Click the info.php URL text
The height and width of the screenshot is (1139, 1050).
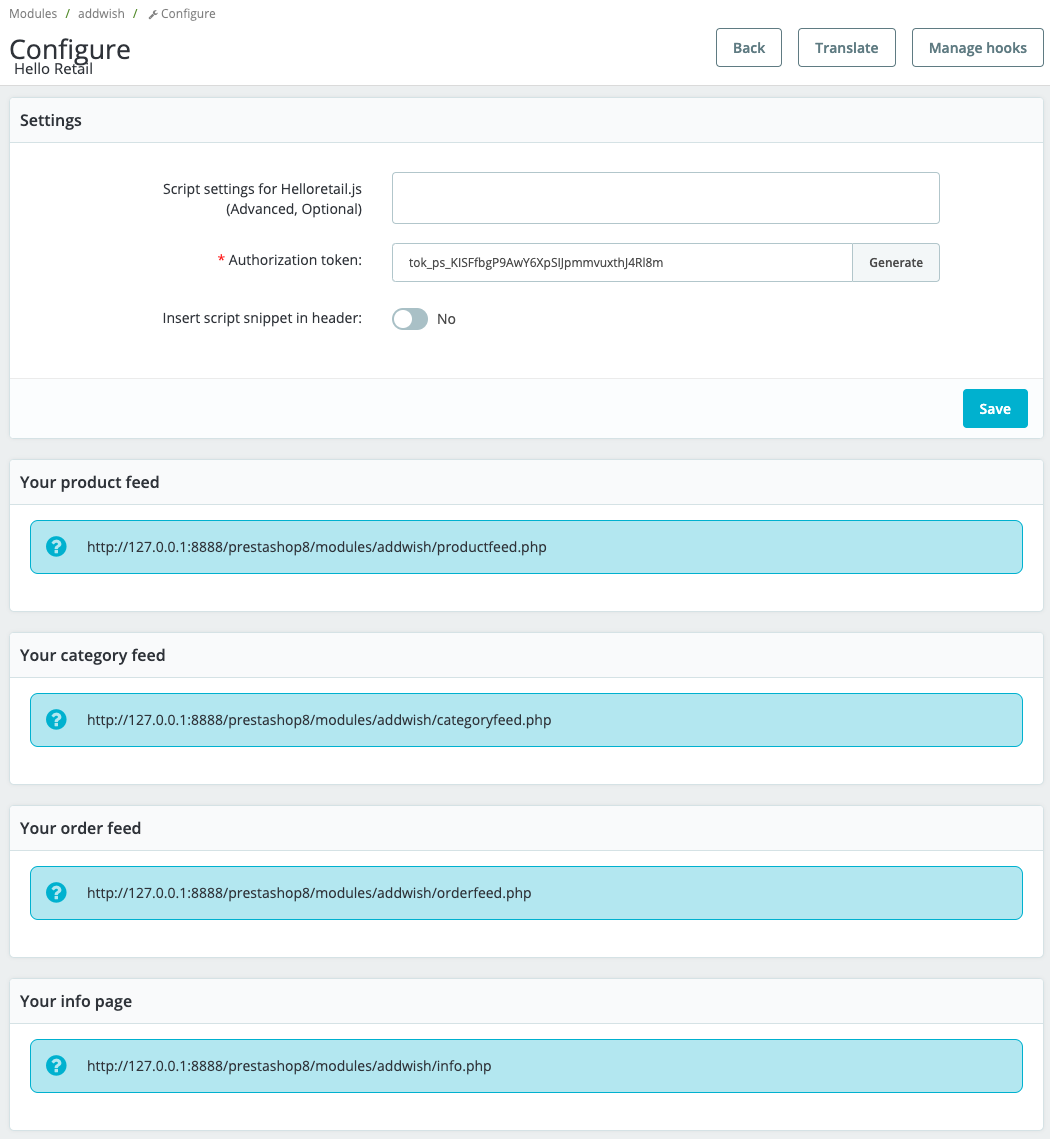[289, 1066]
